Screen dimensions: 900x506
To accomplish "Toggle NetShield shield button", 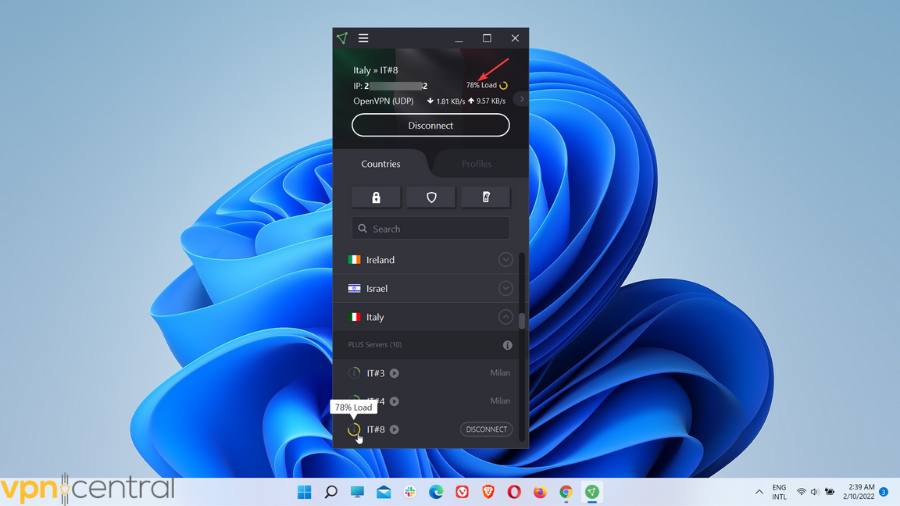I will 431,197.
